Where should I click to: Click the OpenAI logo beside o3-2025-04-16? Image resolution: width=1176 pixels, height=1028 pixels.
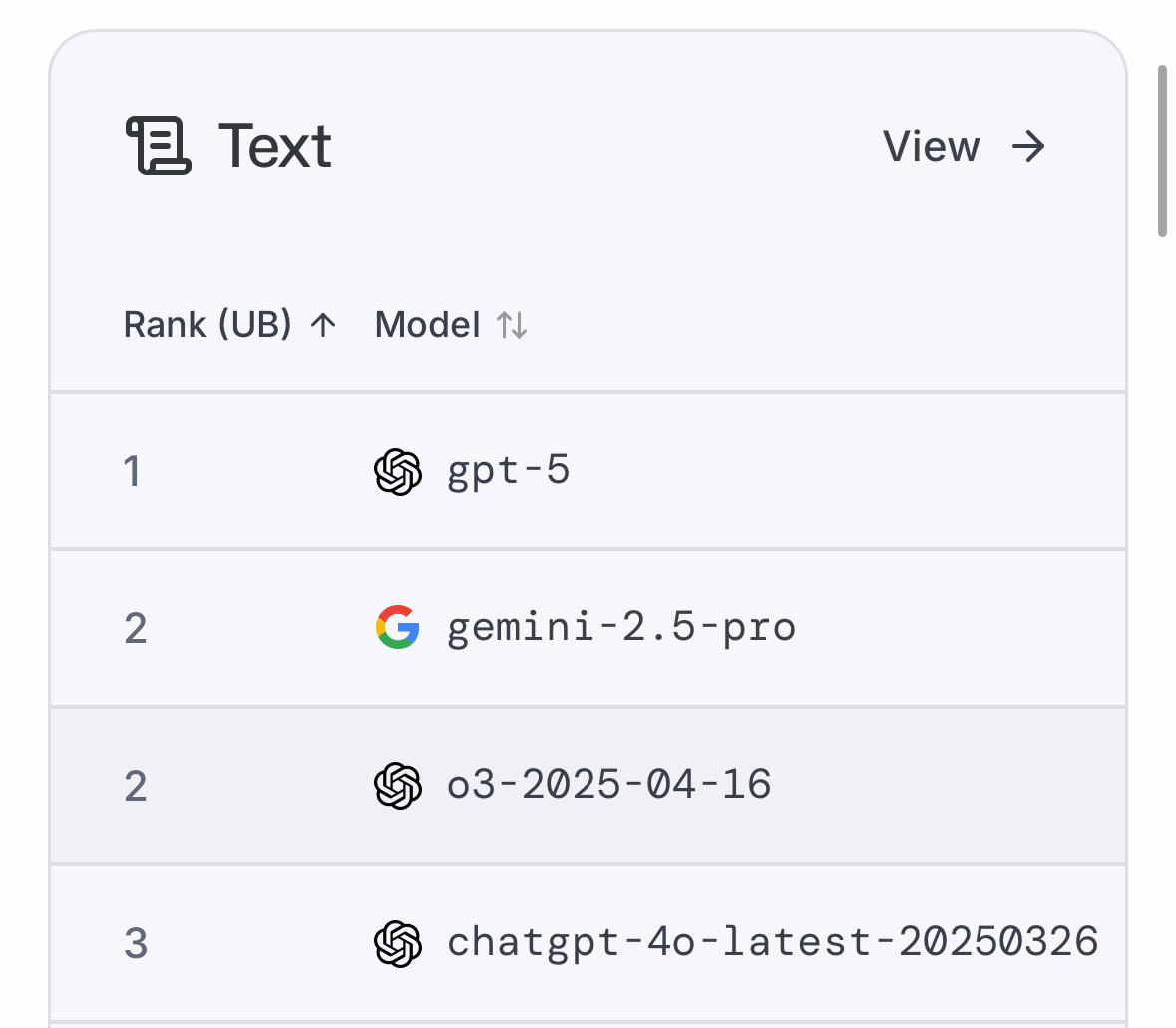click(x=398, y=786)
